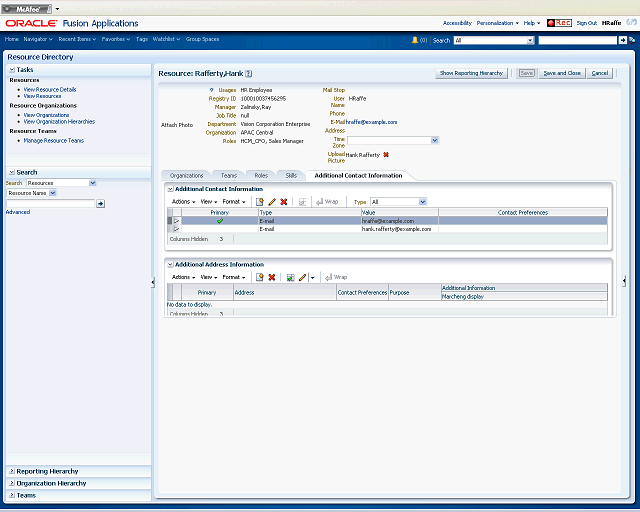Collapse Additional Address Information section
The image size is (640, 512).
(x=171, y=265)
